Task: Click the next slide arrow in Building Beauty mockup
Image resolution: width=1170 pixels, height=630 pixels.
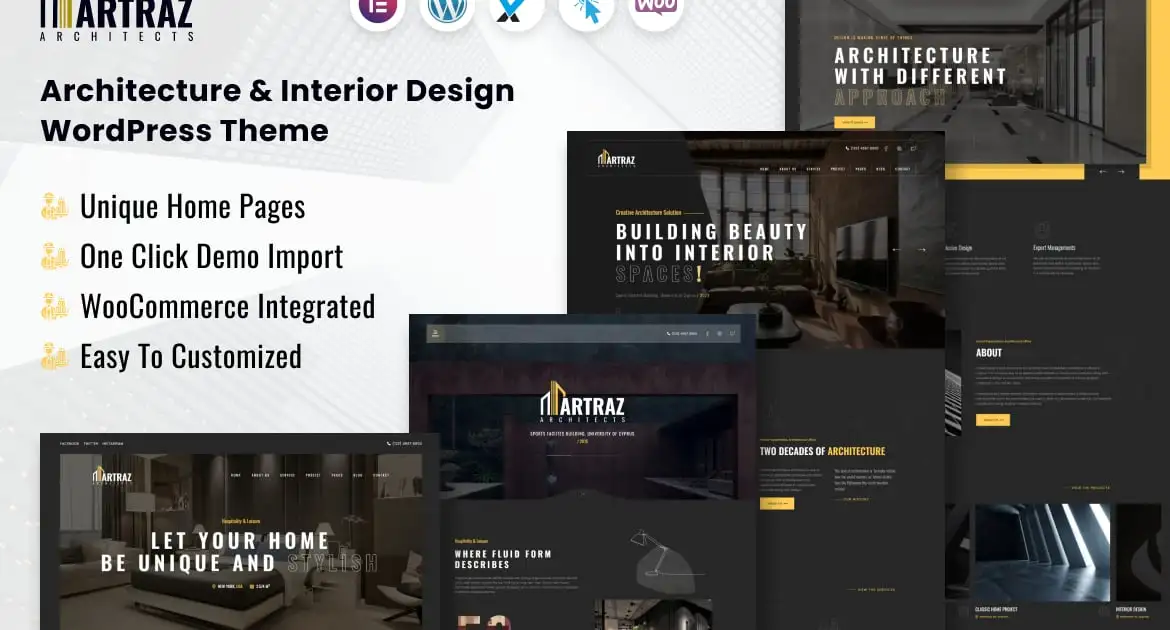Action: point(922,250)
